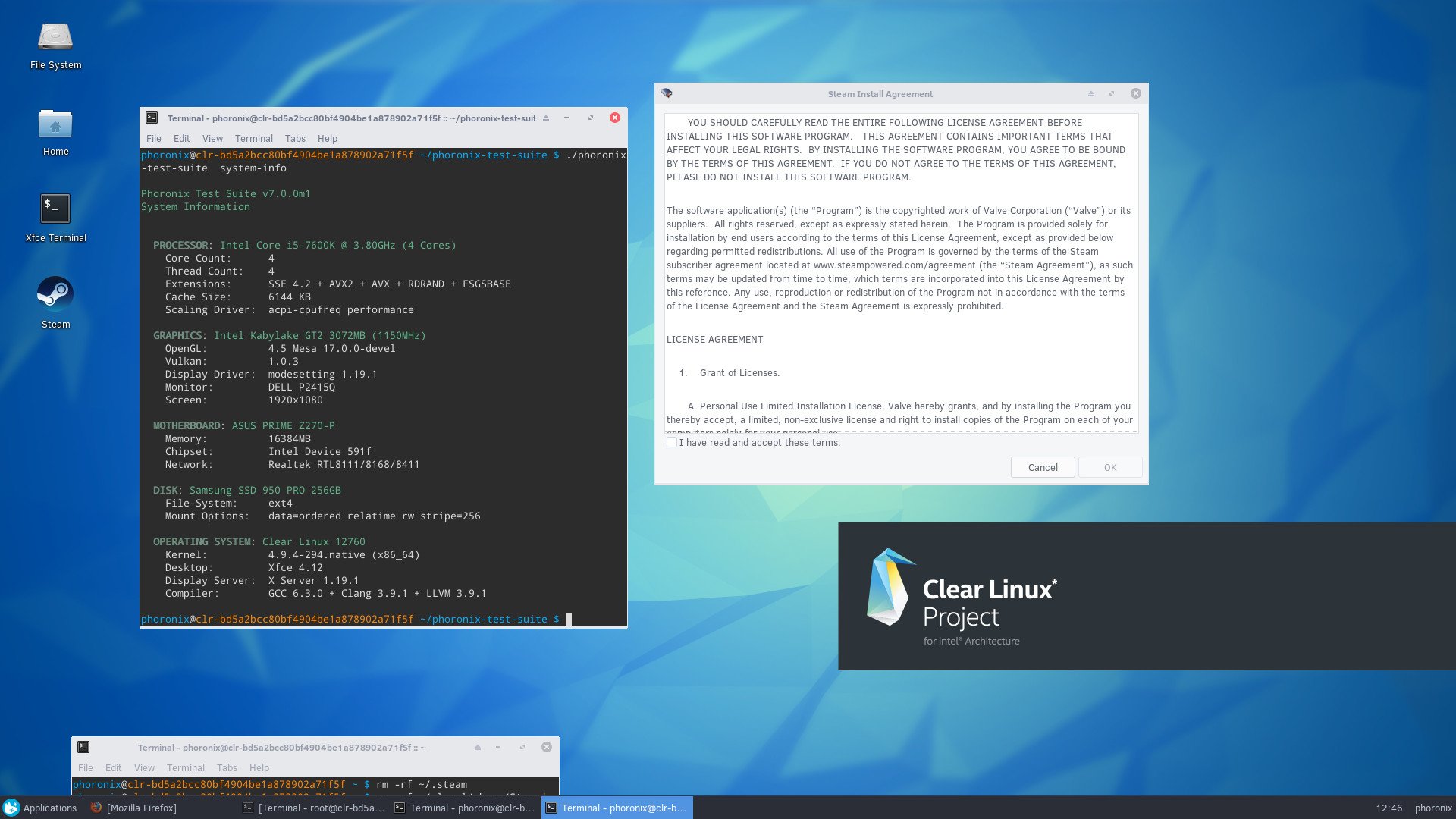The width and height of the screenshot is (1456, 819).
Task: Open Steam from the desktop
Action: 55,296
